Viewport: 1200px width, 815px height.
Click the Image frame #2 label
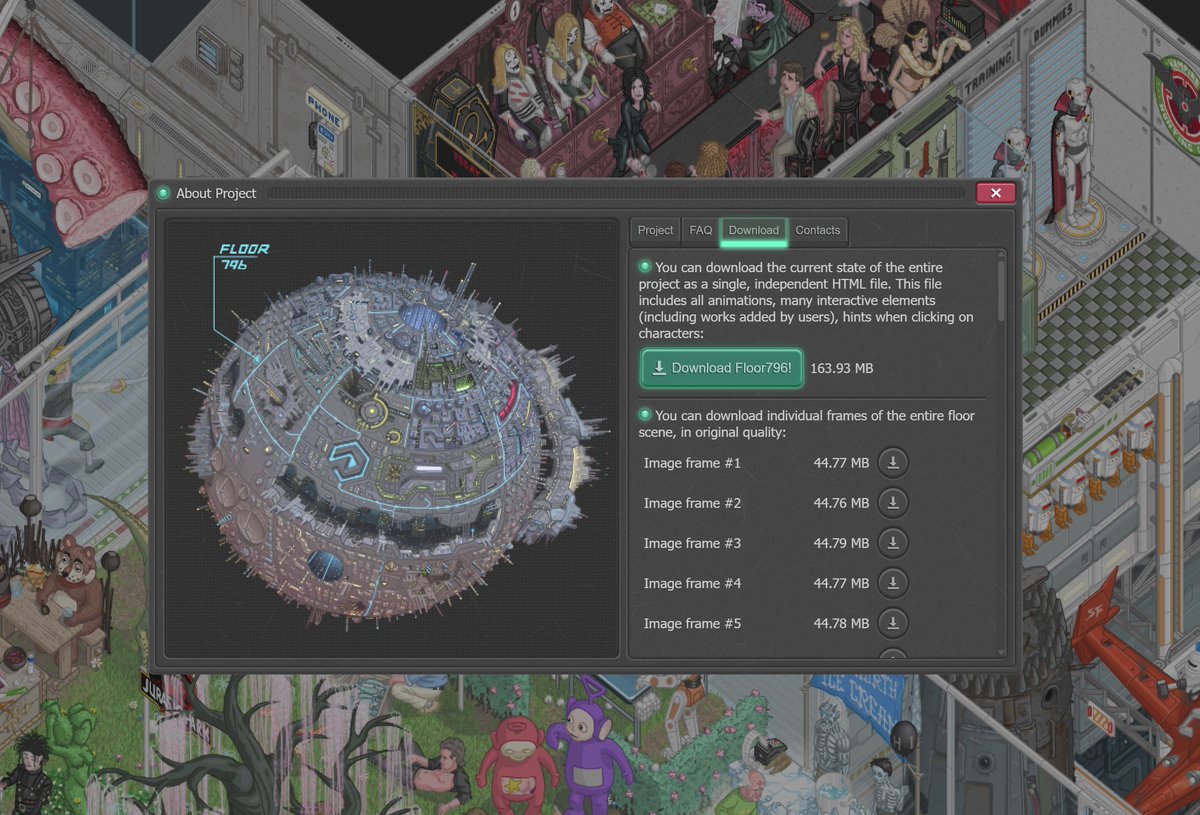(692, 503)
